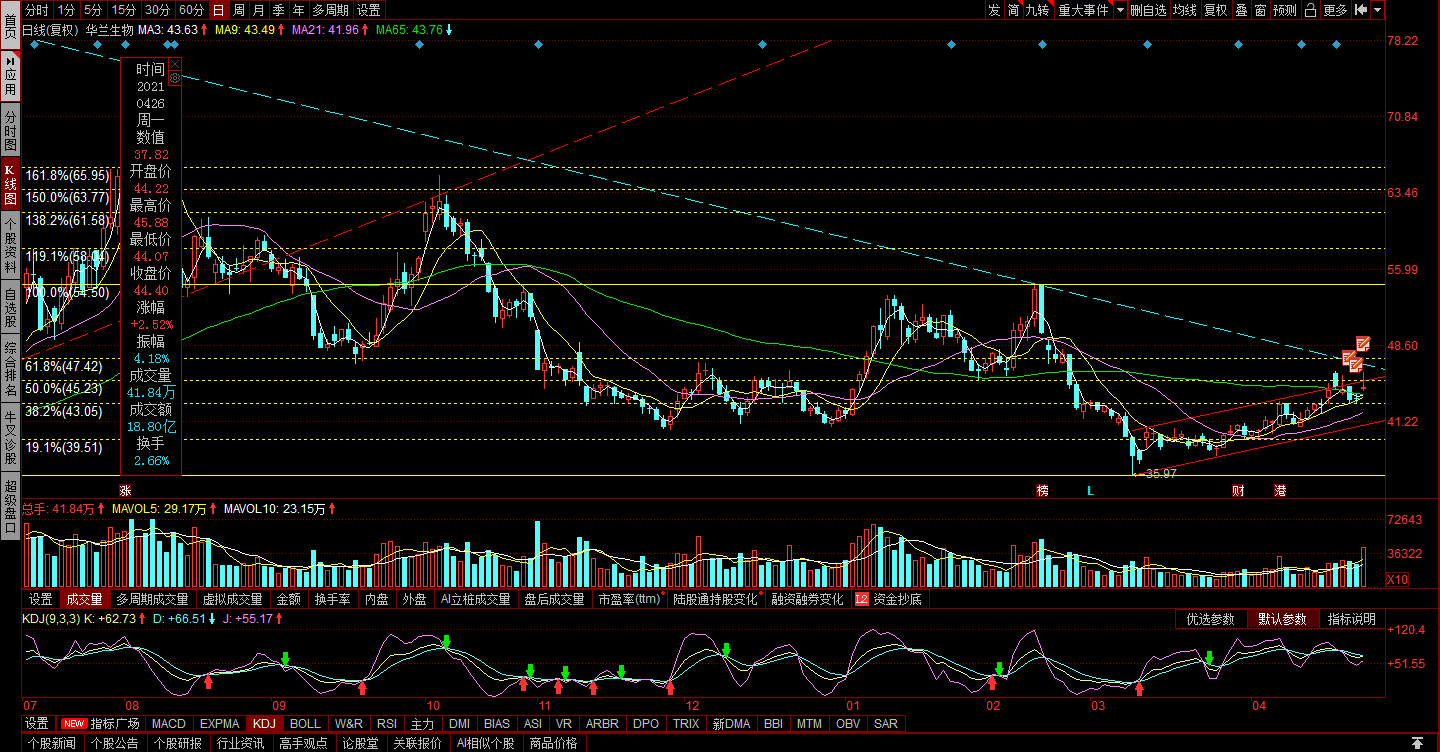
Task: Click the X10 volume scale indicator
Action: 1398,579
